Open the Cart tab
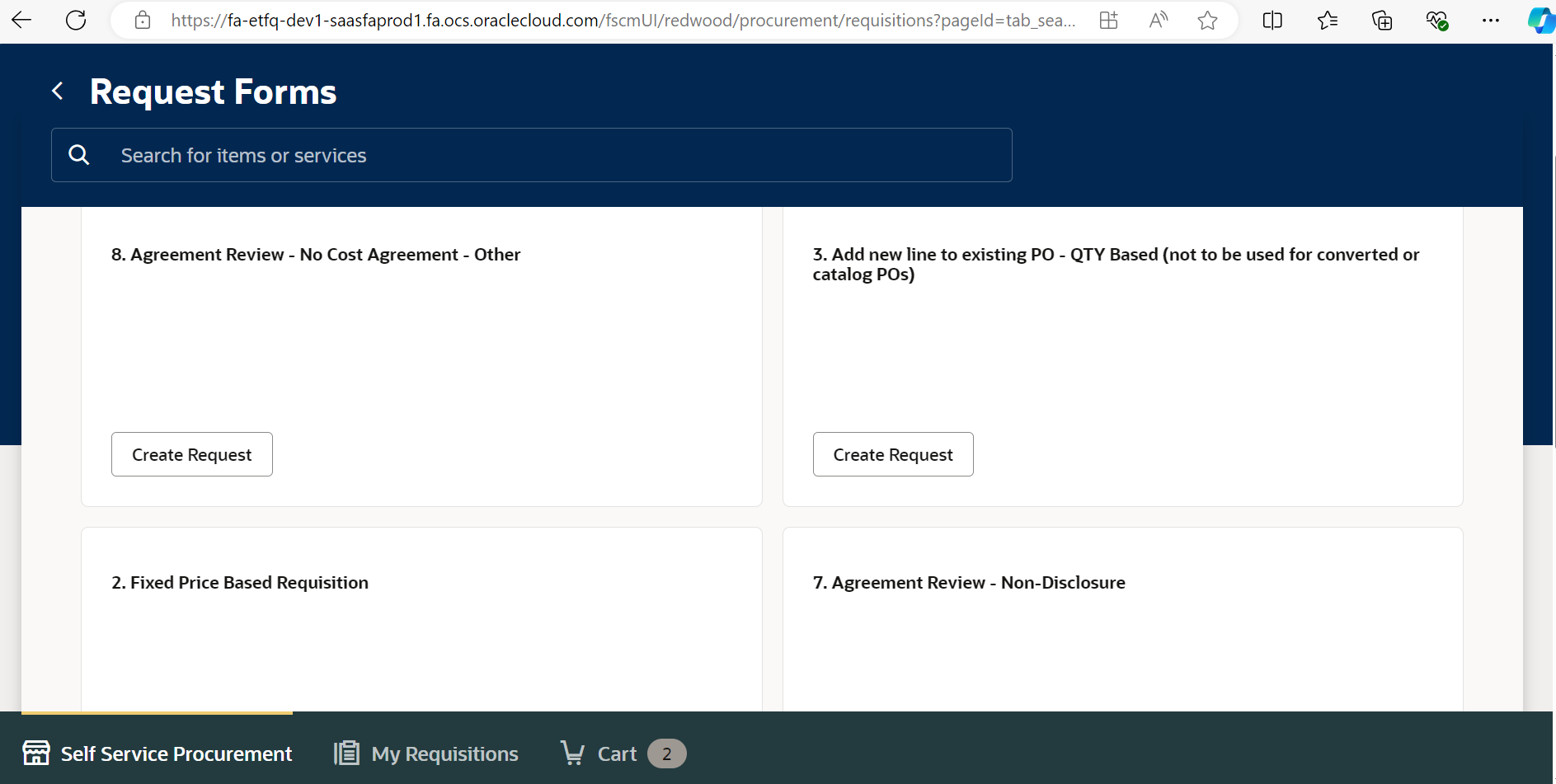This screenshot has width=1556, height=784. tap(623, 753)
